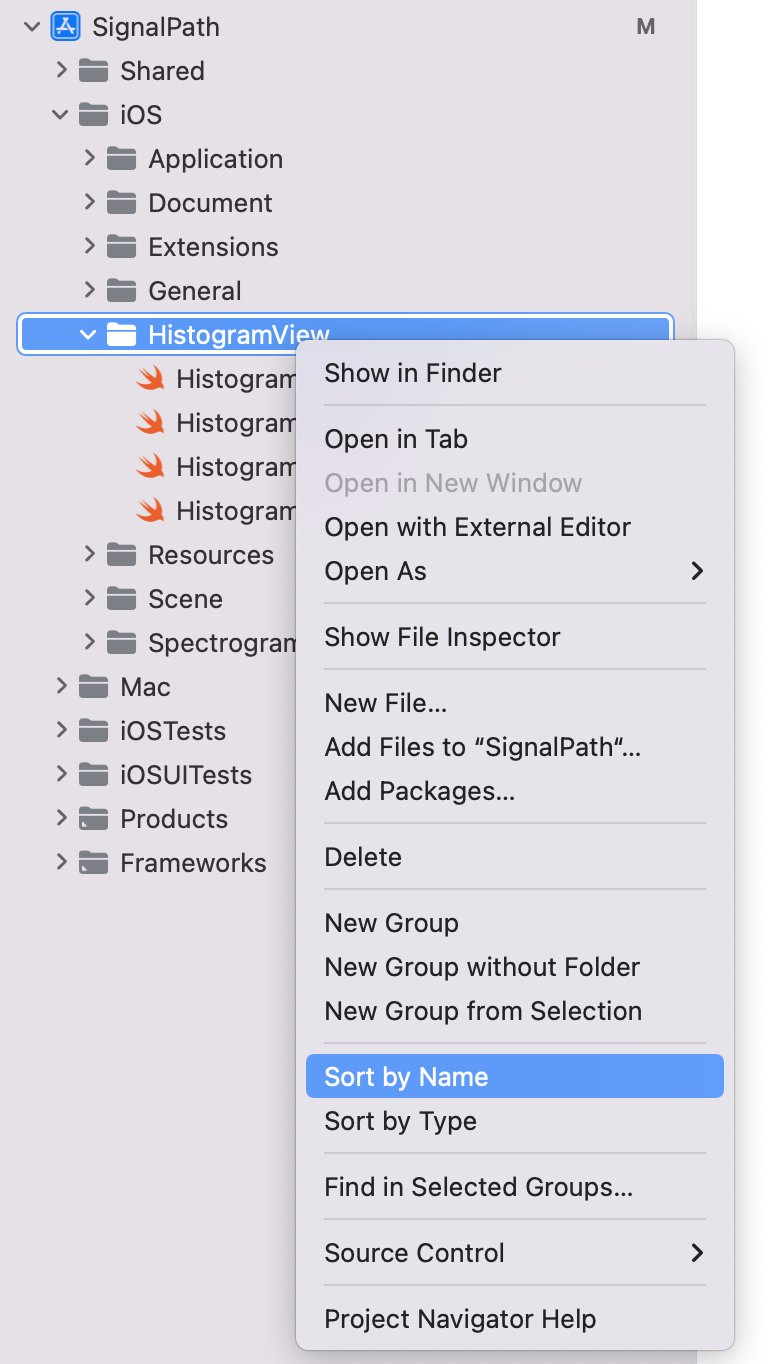Viewport: 768px width, 1364px height.
Task: Select Show in Finder menu item
Action: (x=413, y=373)
